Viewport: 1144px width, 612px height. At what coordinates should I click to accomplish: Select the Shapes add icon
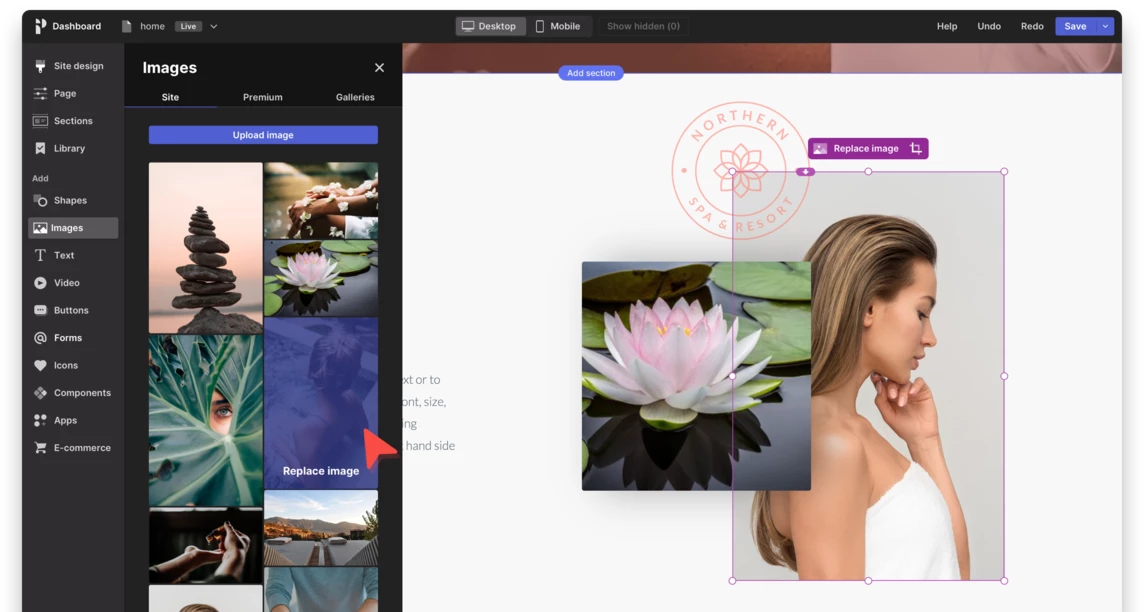(40, 201)
